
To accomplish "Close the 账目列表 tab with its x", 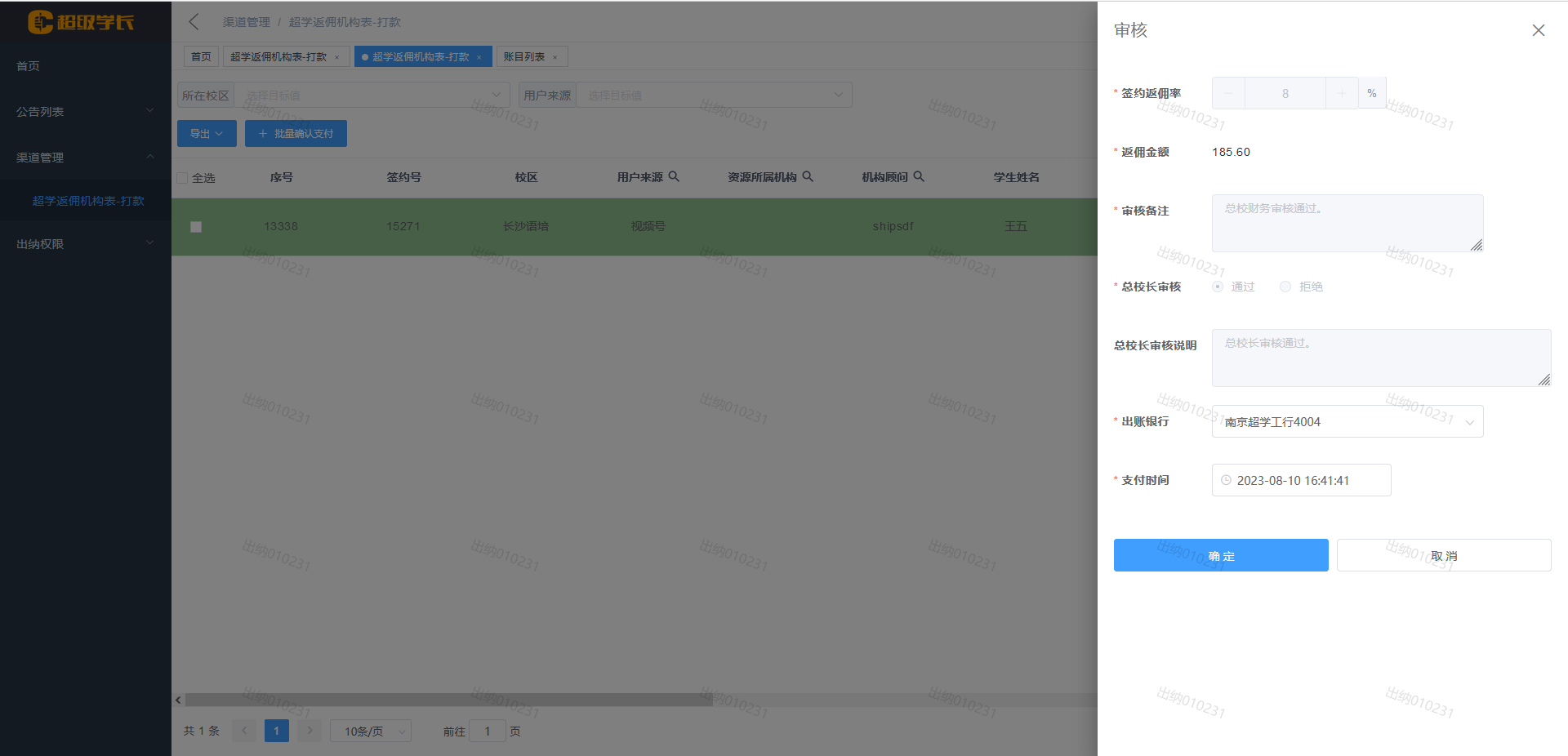I will (x=555, y=57).
